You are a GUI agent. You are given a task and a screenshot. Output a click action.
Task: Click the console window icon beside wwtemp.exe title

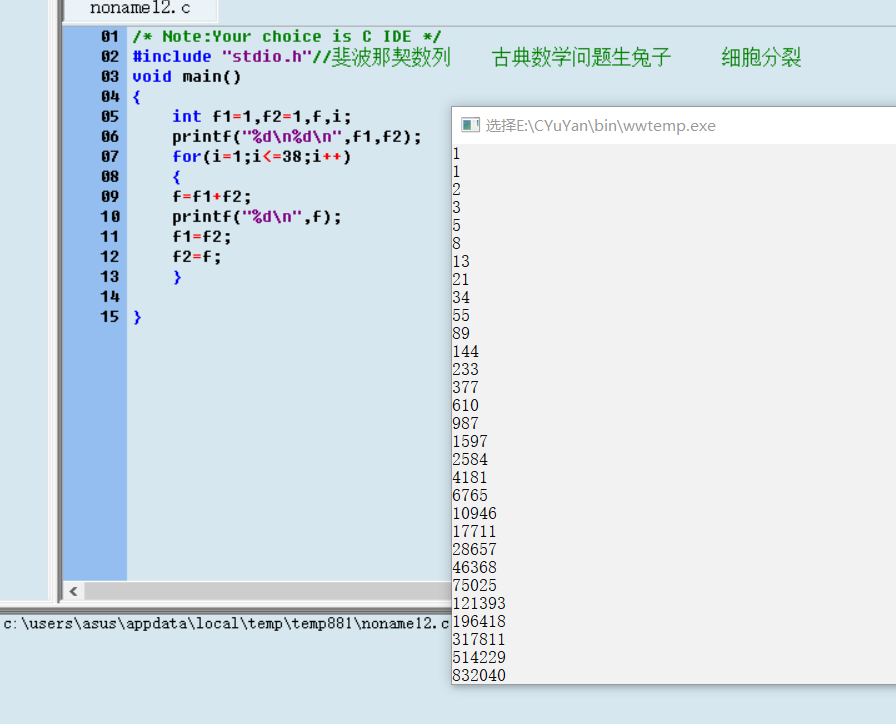click(x=470, y=125)
